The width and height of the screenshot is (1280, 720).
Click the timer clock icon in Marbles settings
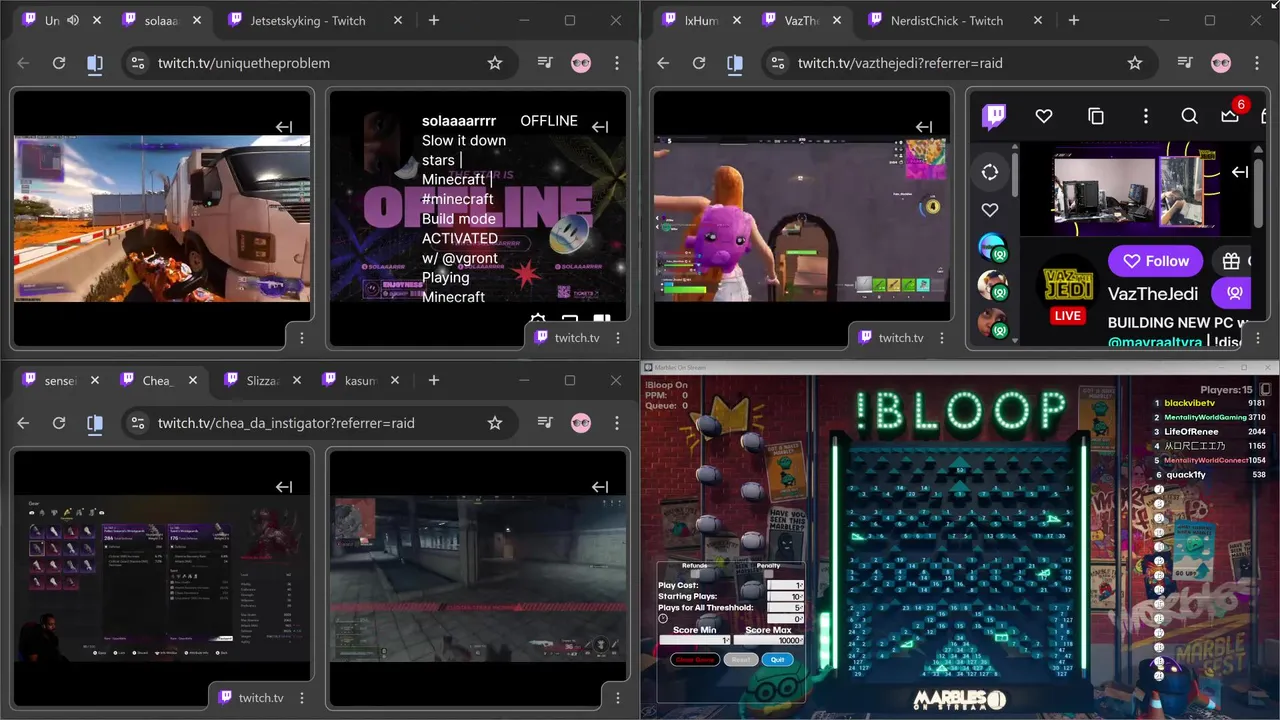tap(663, 619)
